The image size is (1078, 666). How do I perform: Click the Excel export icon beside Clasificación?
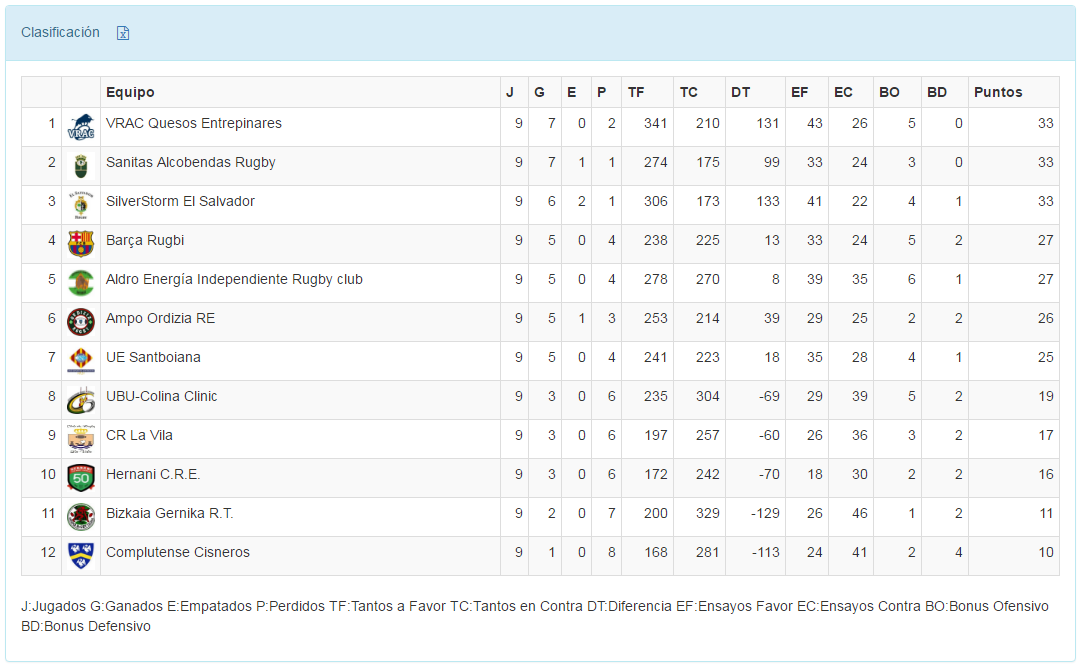coord(123,33)
